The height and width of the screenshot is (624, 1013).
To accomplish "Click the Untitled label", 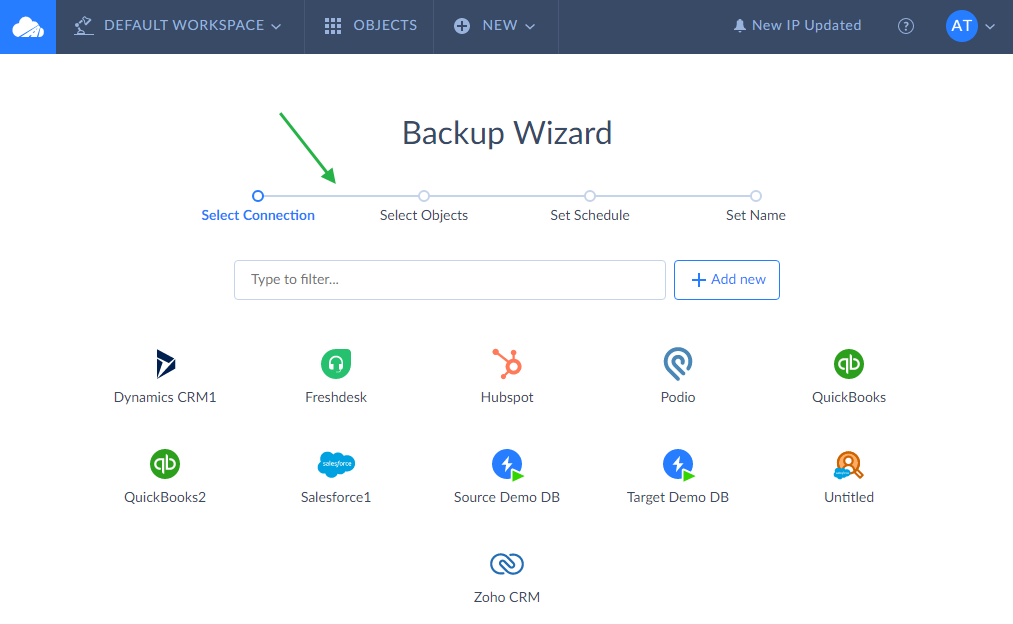I will [849, 497].
